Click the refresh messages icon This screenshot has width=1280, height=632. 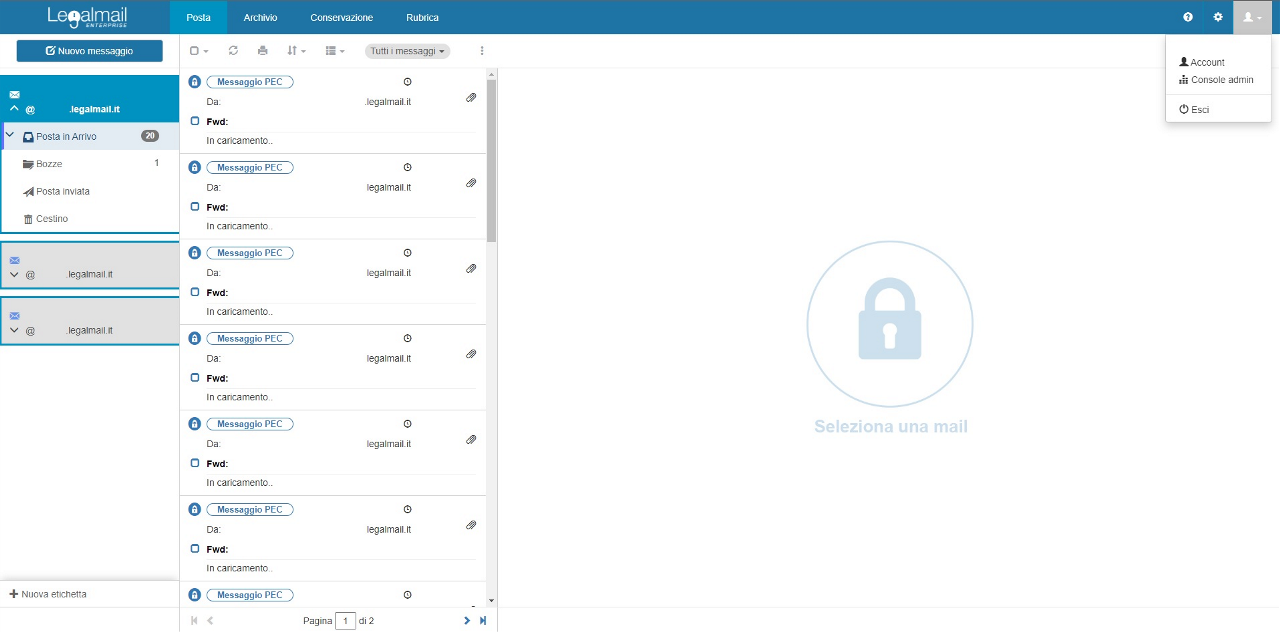[233, 50]
